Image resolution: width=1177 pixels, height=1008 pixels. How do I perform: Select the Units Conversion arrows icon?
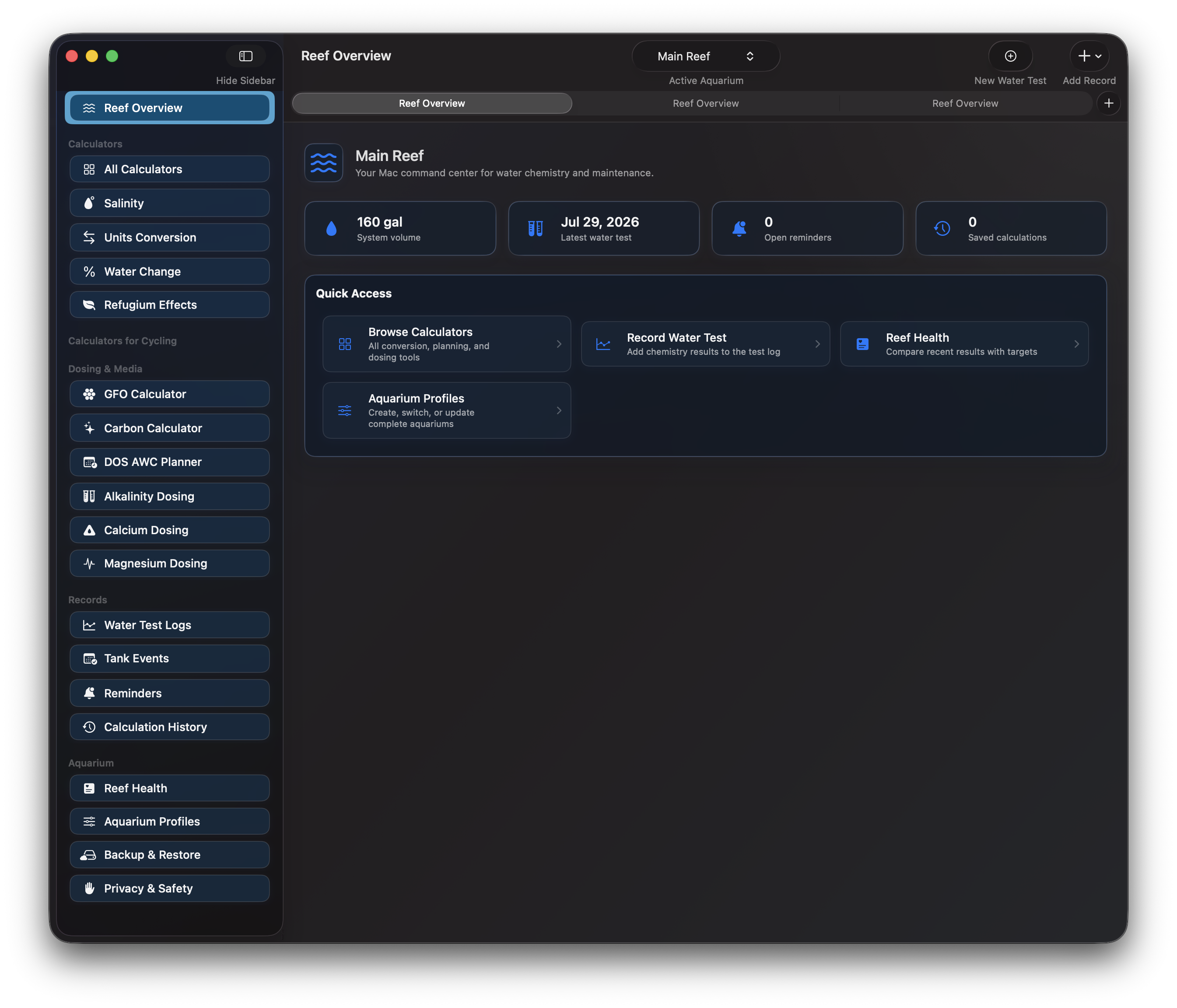coord(89,238)
